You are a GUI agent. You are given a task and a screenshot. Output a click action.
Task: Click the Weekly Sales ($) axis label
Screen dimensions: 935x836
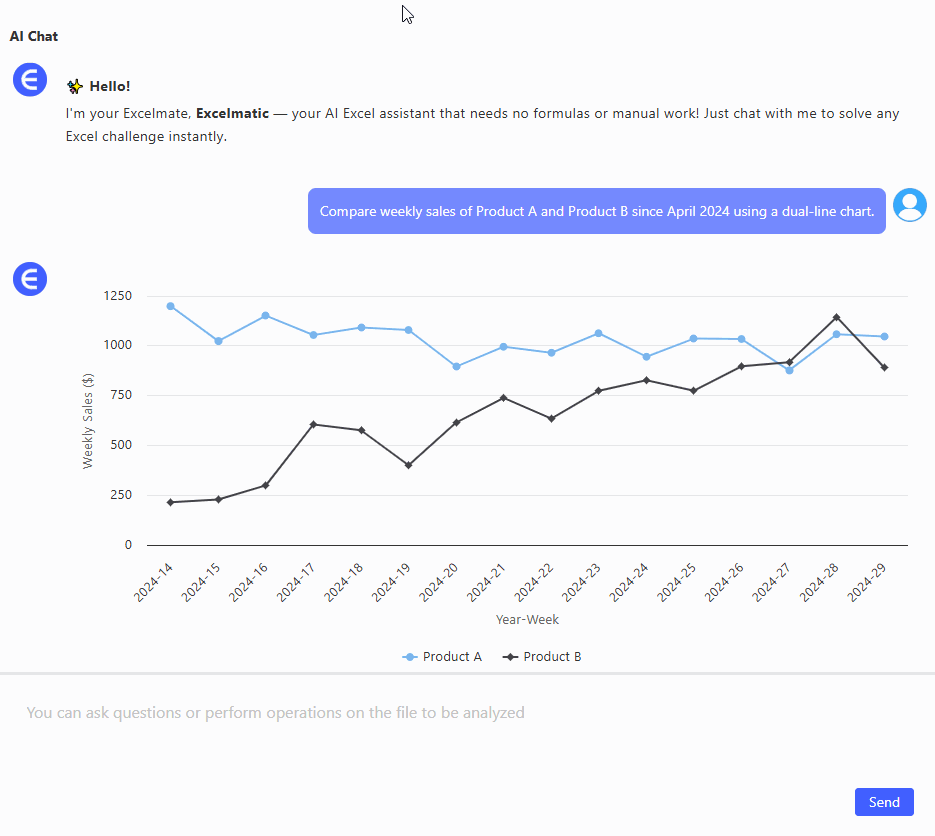[88, 420]
